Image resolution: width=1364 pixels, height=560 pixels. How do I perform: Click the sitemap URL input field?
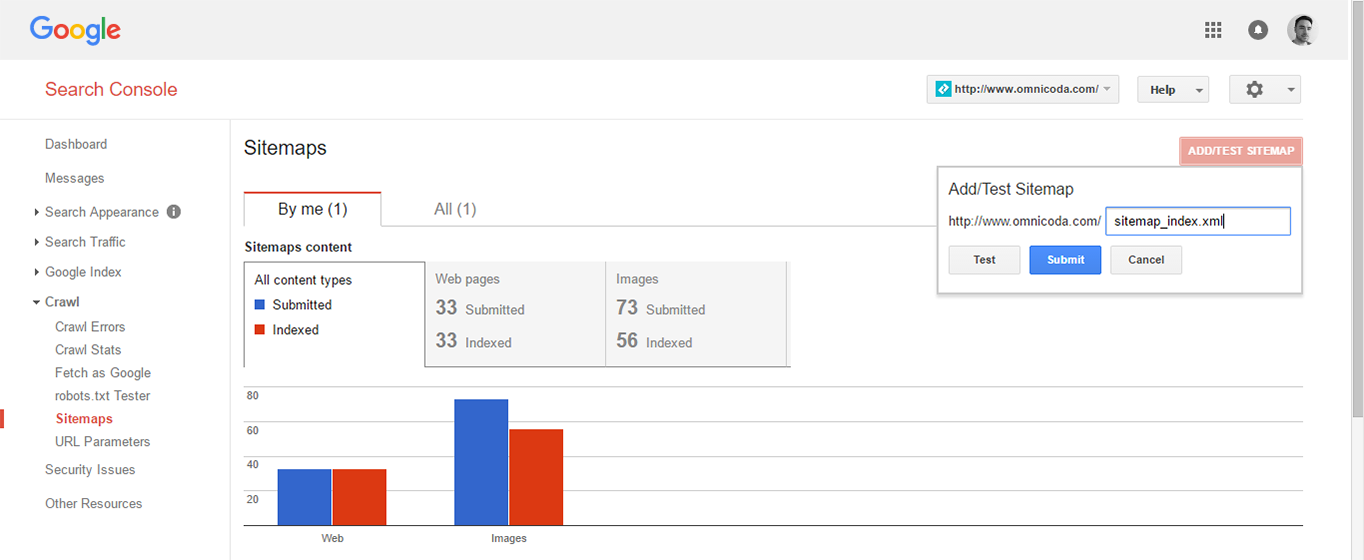1198,221
